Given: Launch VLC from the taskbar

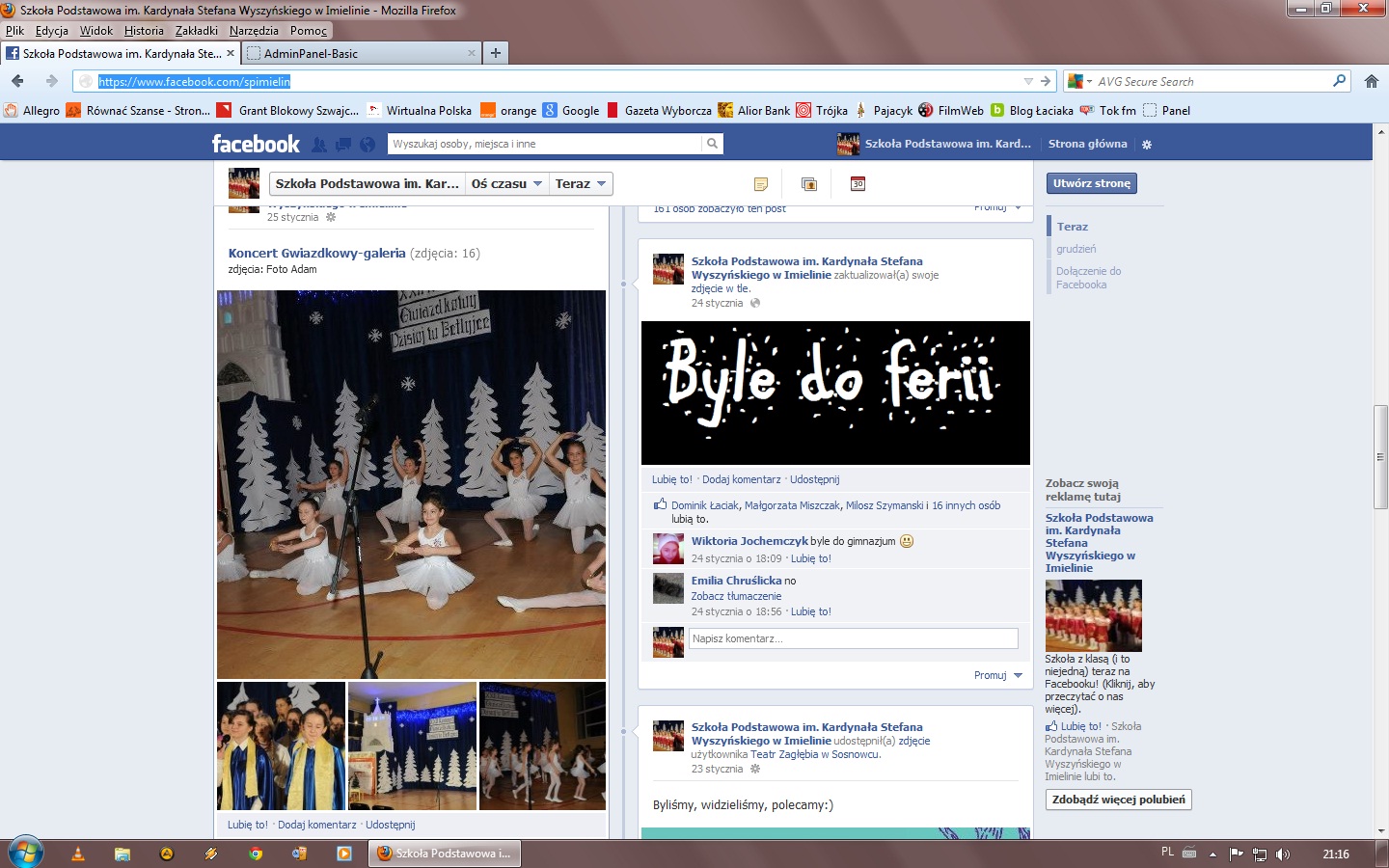Looking at the screenshot, I should [x=78, y=854].
